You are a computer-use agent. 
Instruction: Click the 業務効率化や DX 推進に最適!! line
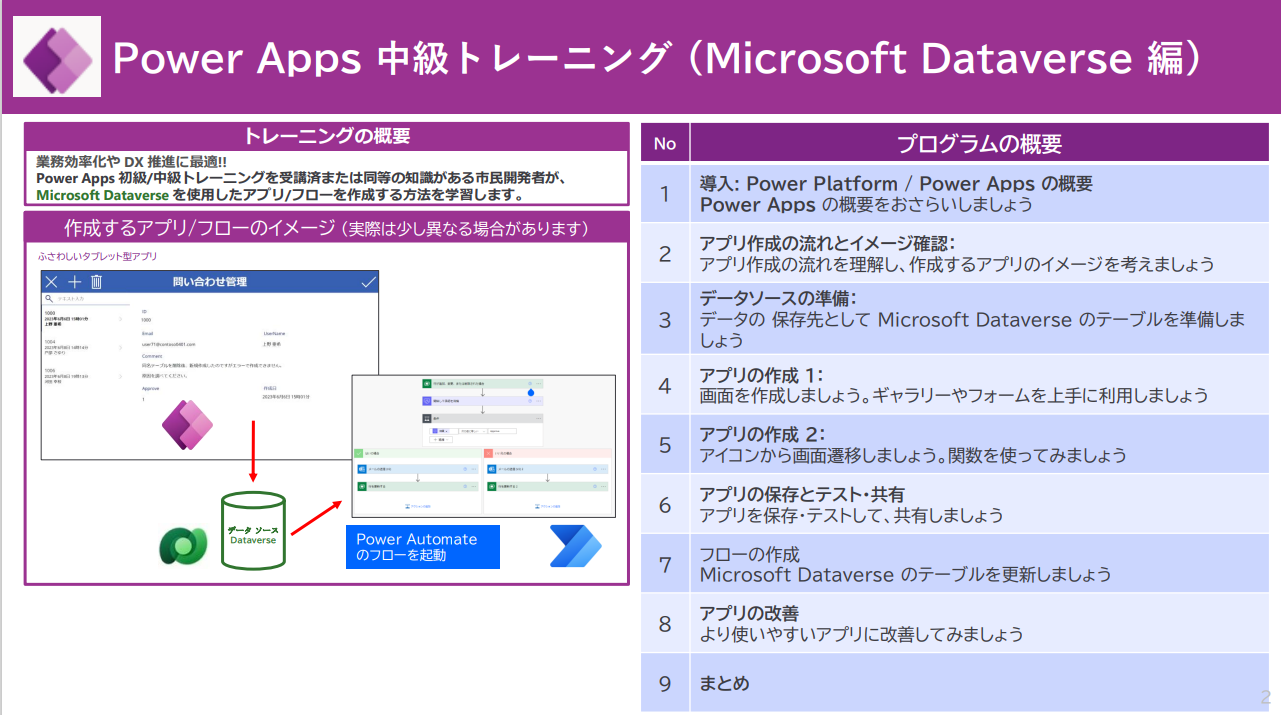point(131,162)
